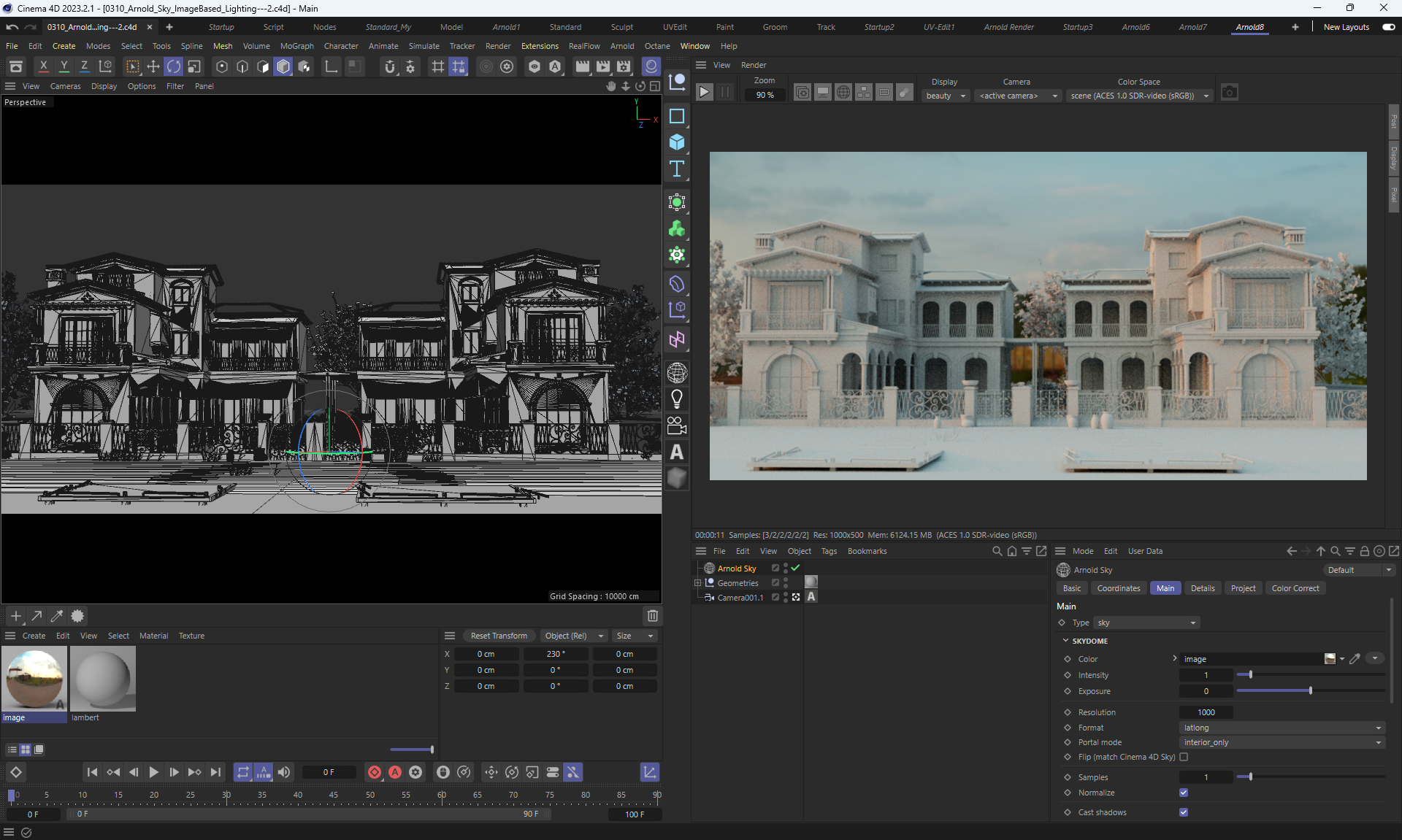Click the record active objects button
The image size is (1402, 840).
click(375, 772)
